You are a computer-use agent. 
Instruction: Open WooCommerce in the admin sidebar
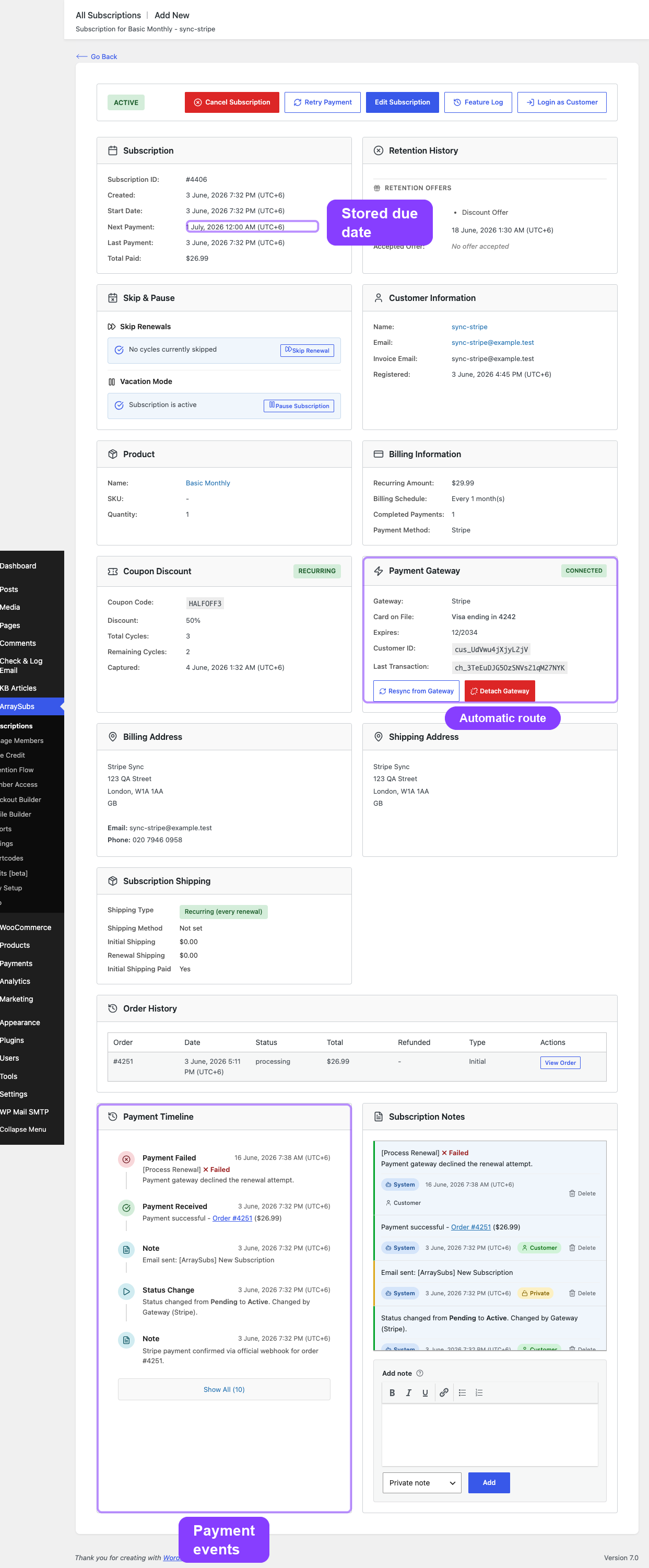pyautogui.click(x=32, y=927)
